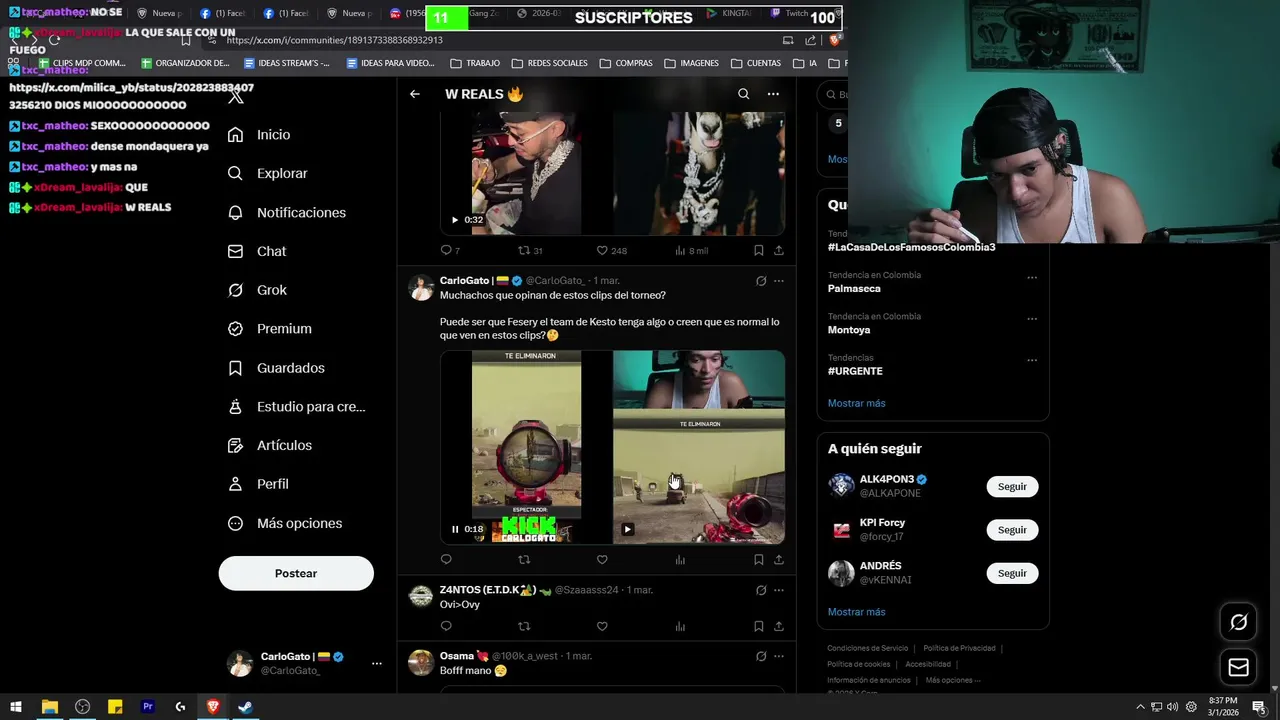Open Notificaciones in the sidebar
This screenshot has width=1280, height=720.
pos(286,213)
